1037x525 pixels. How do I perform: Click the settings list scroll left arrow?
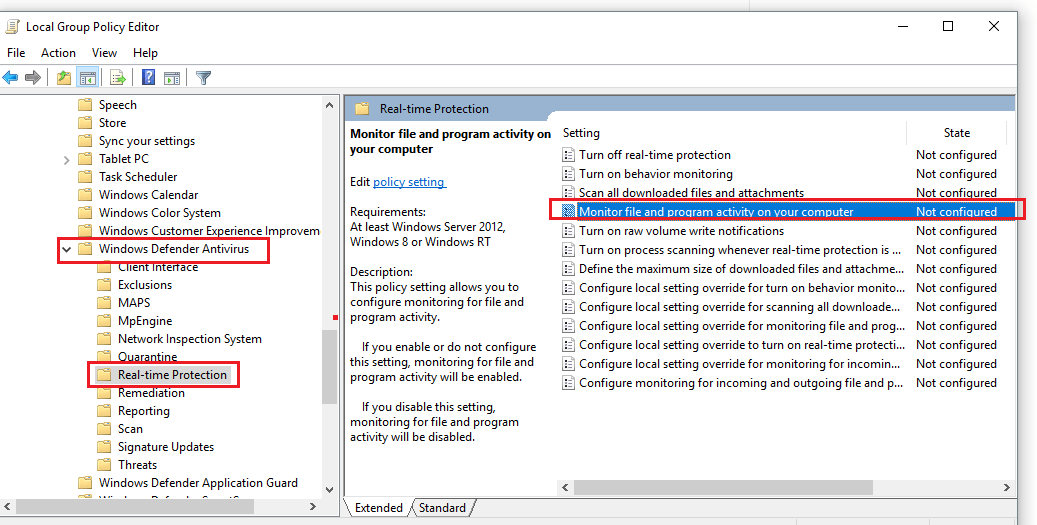pos(565,487)
